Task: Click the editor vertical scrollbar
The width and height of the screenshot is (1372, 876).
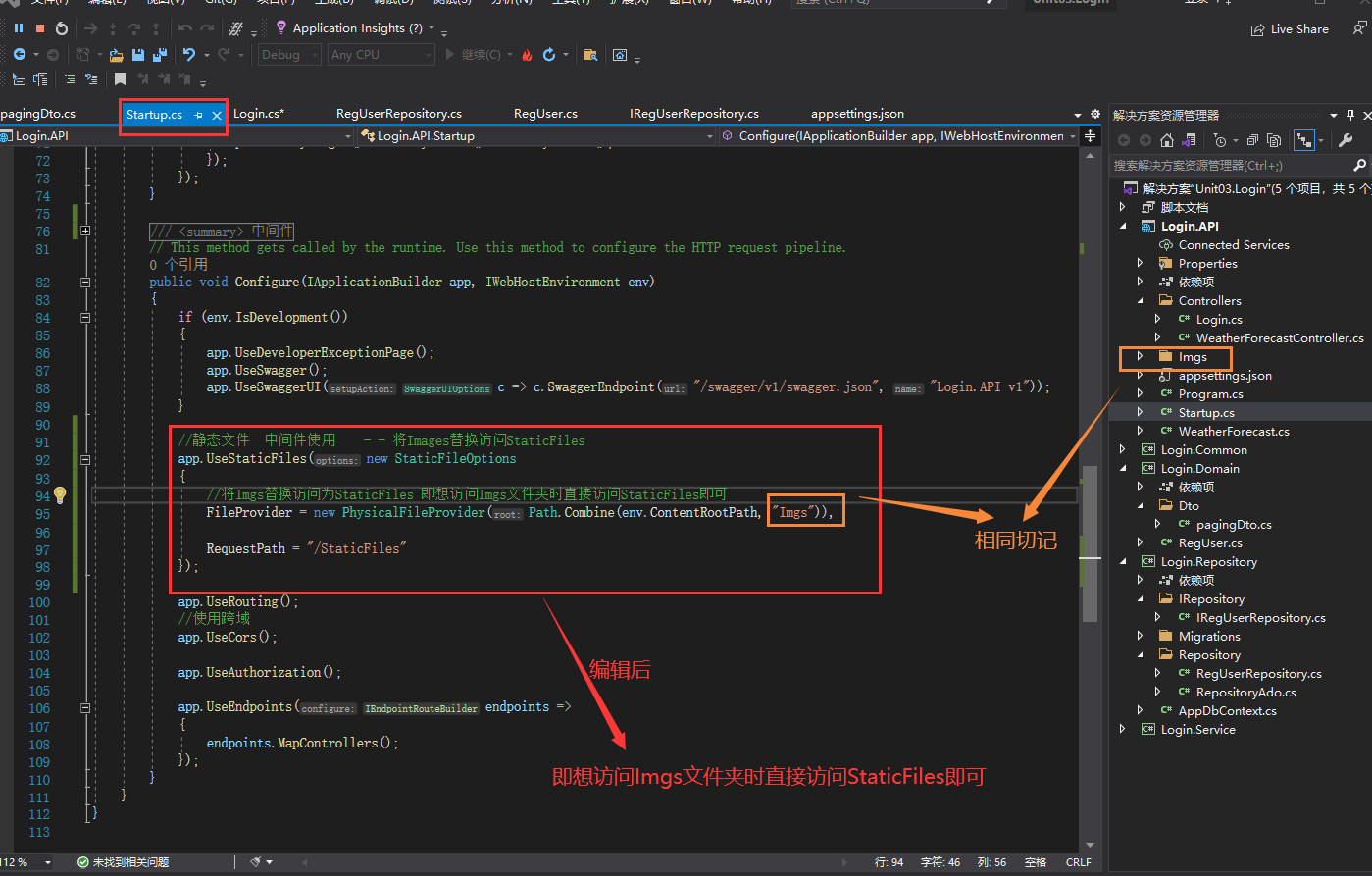Action: [1090, 542]
